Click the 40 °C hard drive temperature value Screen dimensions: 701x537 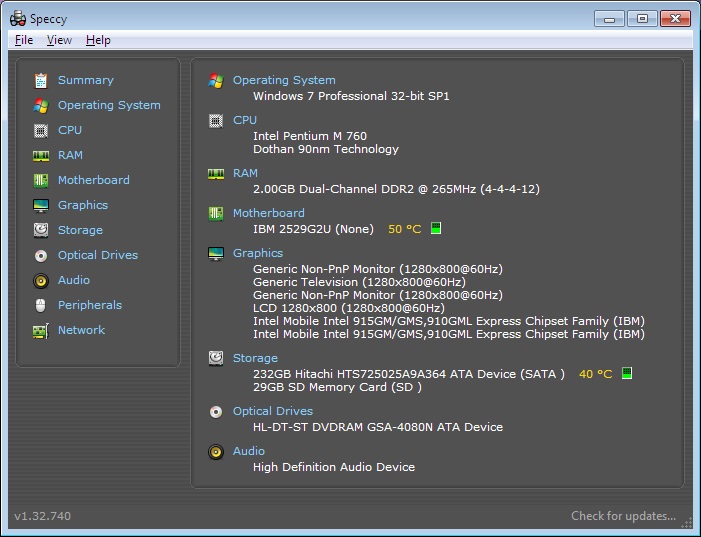pos(595,374)
